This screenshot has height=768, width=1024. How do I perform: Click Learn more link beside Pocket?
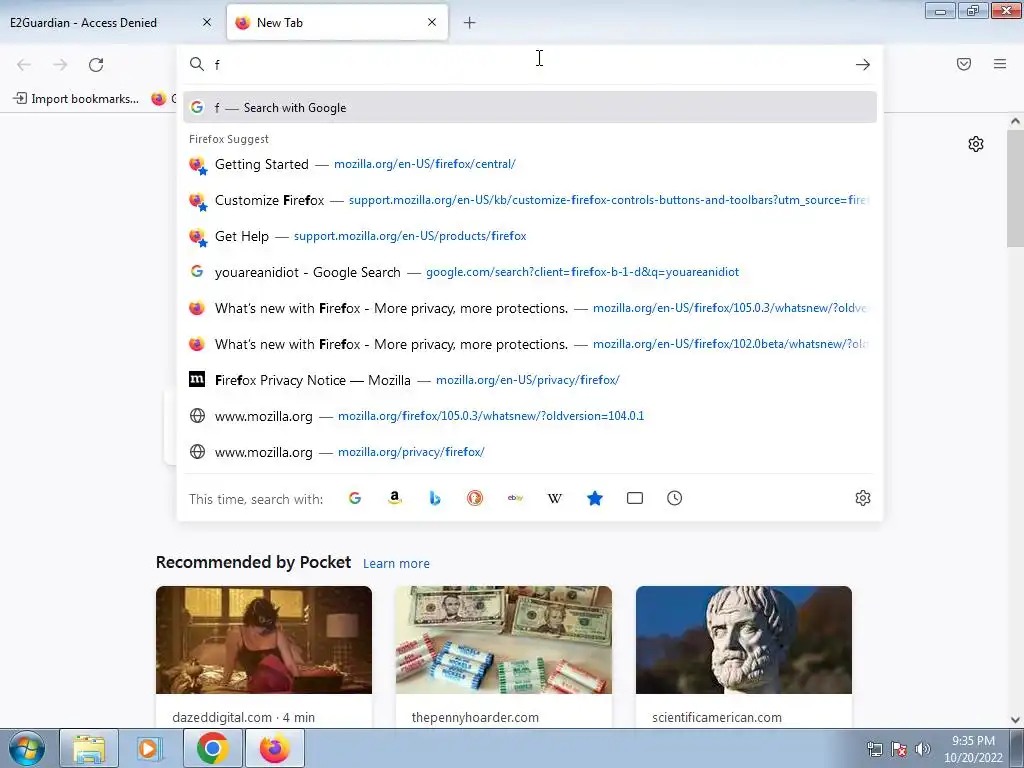[396, 564]
